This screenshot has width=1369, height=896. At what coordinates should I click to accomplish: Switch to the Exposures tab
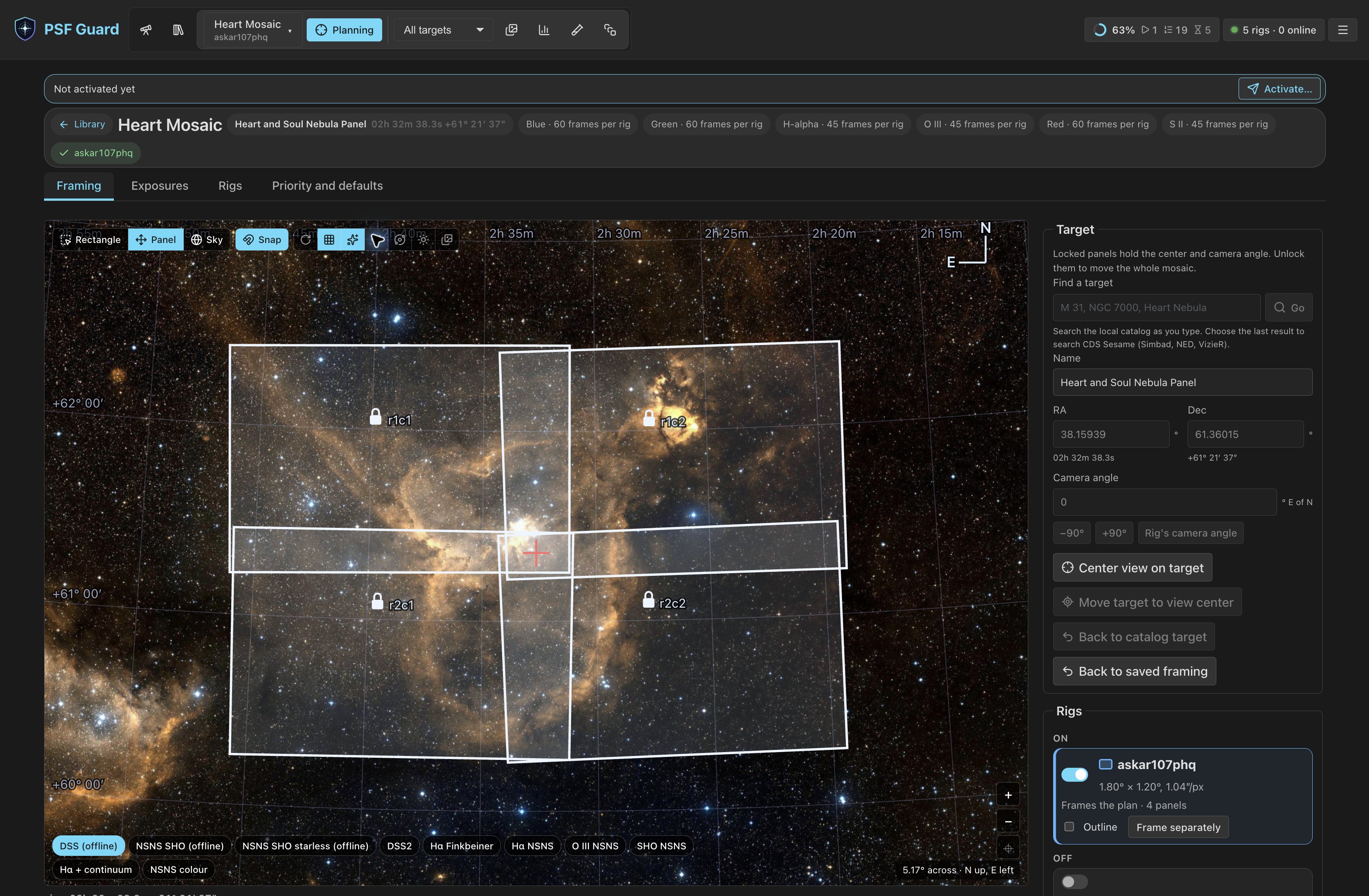pyautogui.click(x=160, y=186)
